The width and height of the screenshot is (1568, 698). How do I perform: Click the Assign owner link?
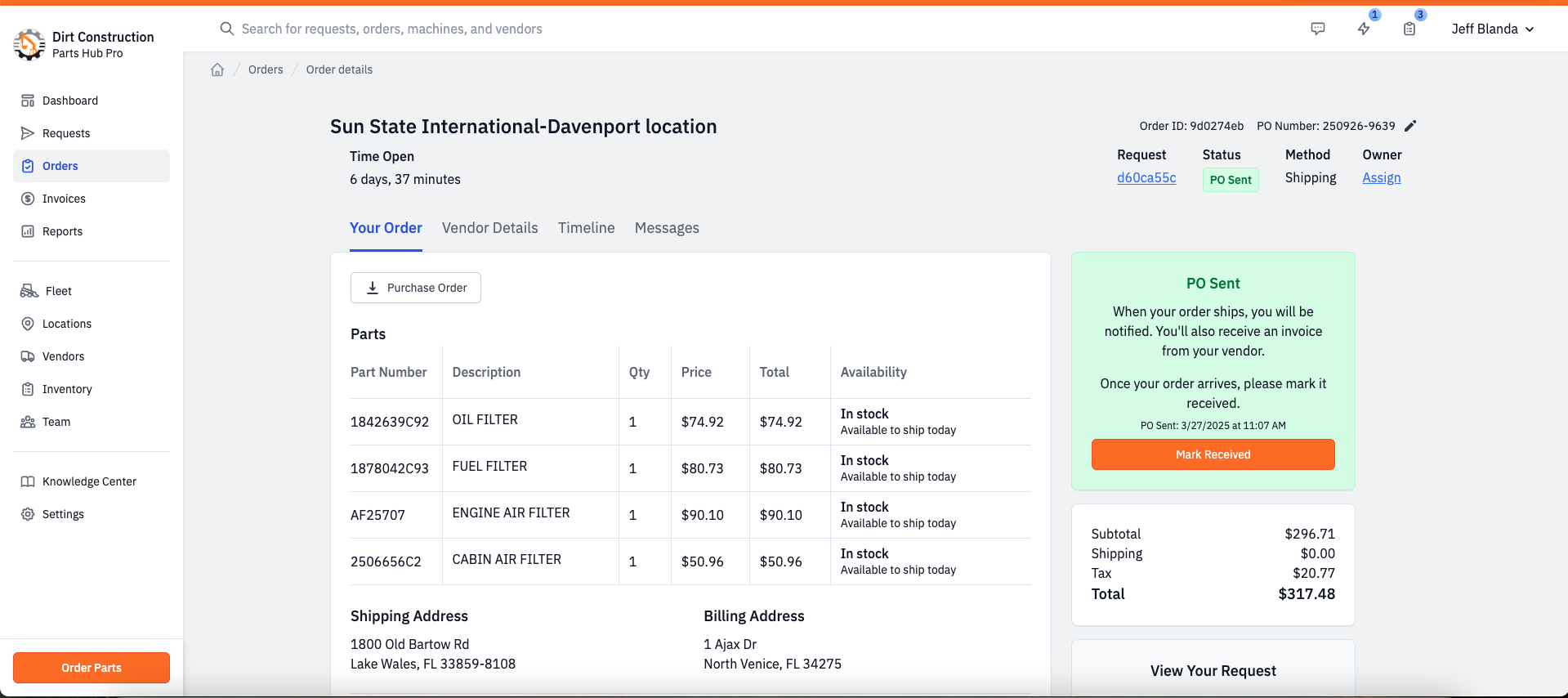pyautogui.click(x=1382, y=177)
